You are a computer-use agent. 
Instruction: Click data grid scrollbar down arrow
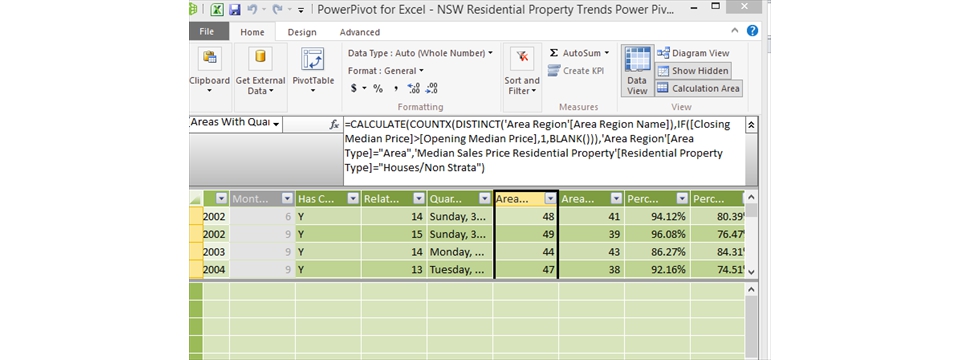[752, 272]
